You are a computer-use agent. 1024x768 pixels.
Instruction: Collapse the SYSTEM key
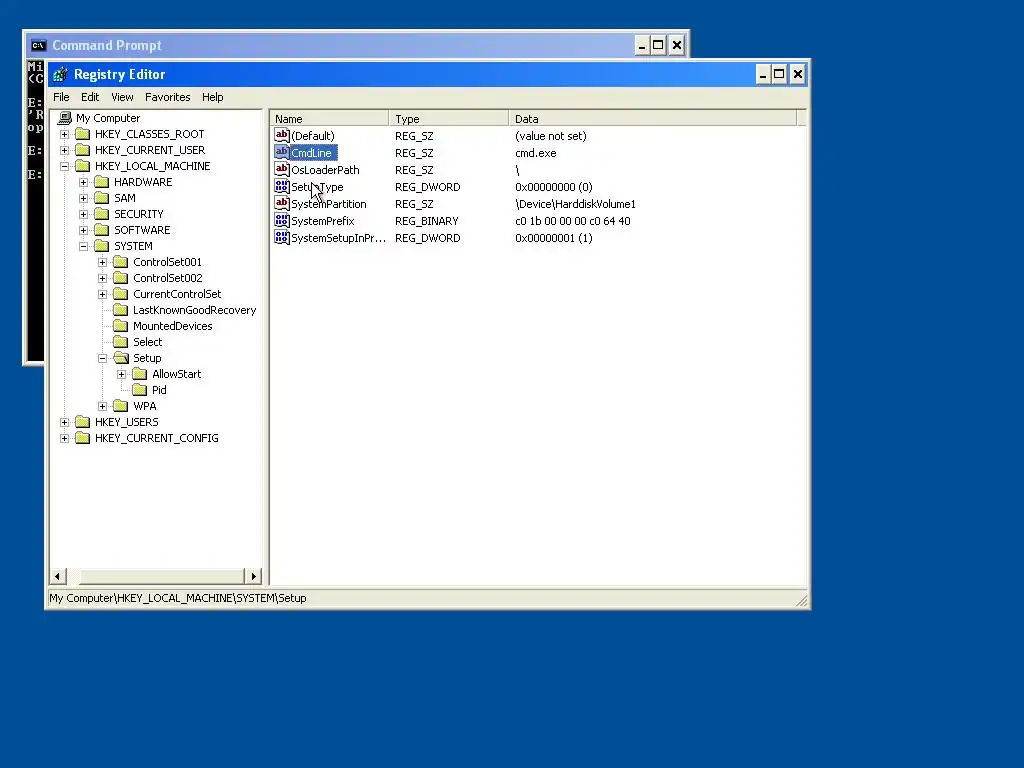click(83, 246)
